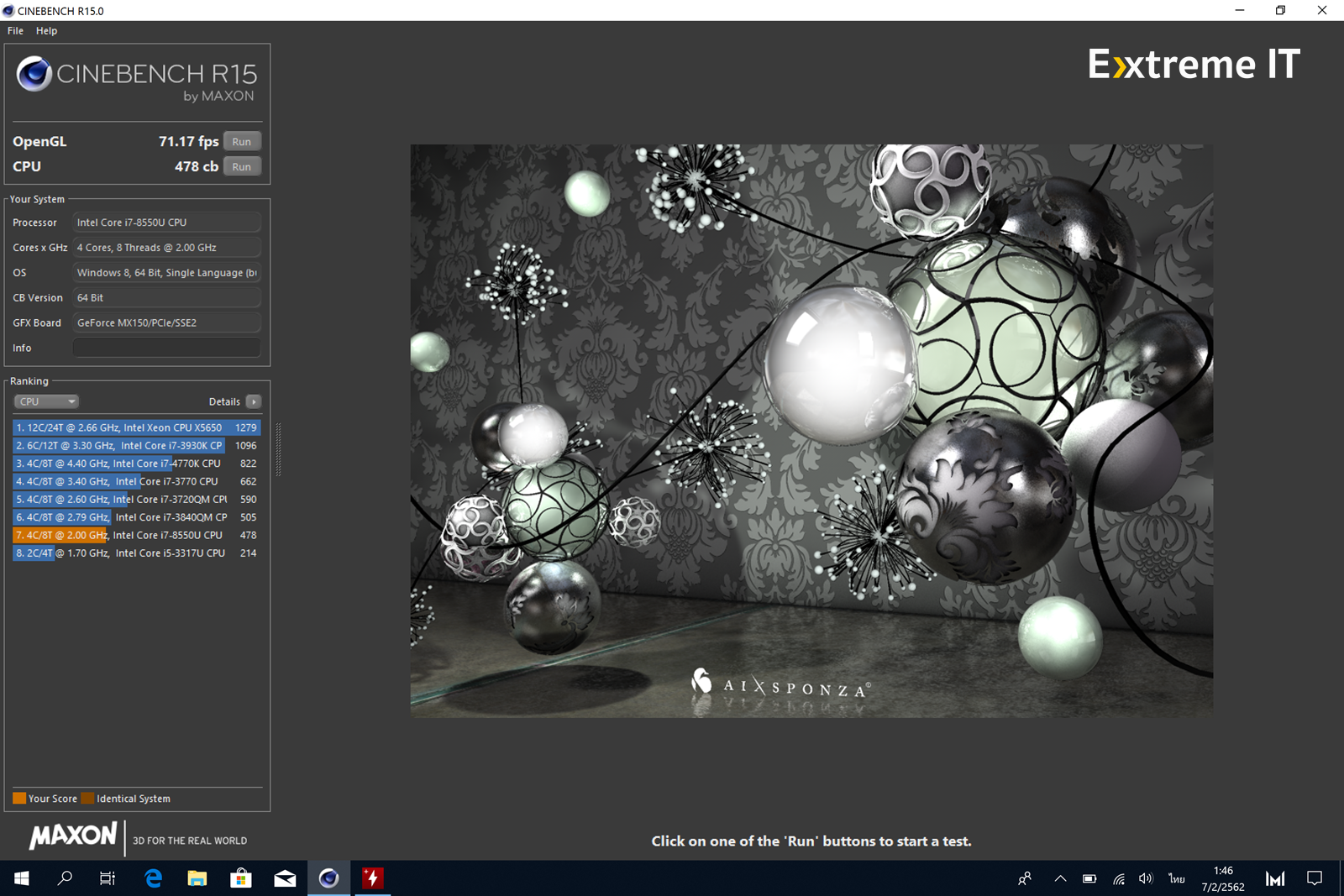Open Task View on taskbar
Image resolution: width=1344 pixels, height=896 pixels.
[108, 878]
